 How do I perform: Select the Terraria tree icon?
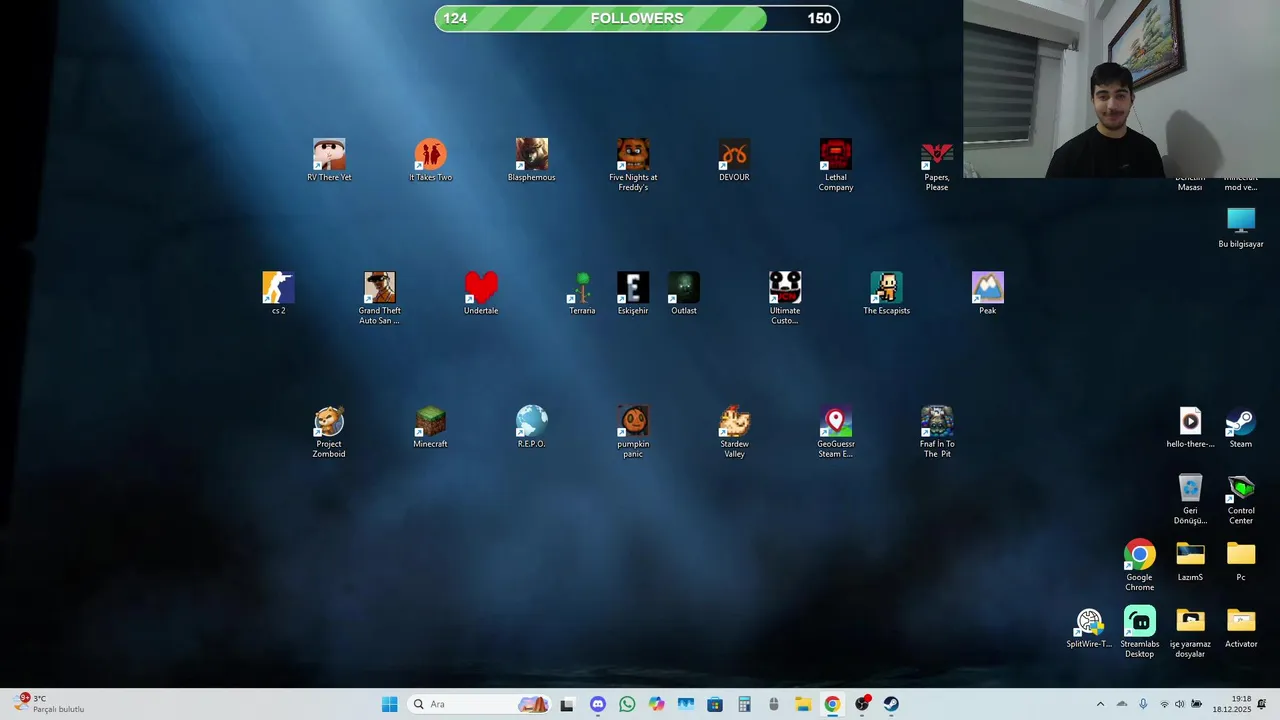[582, 293]
